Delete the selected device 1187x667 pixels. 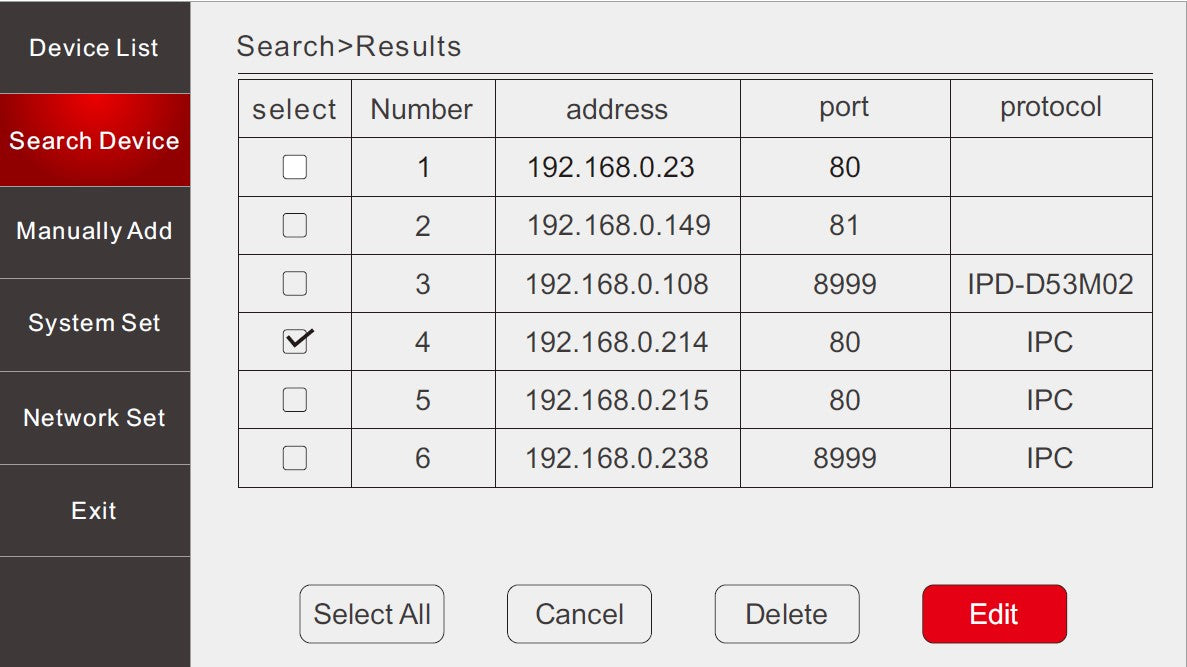click(x=786, y=614)
